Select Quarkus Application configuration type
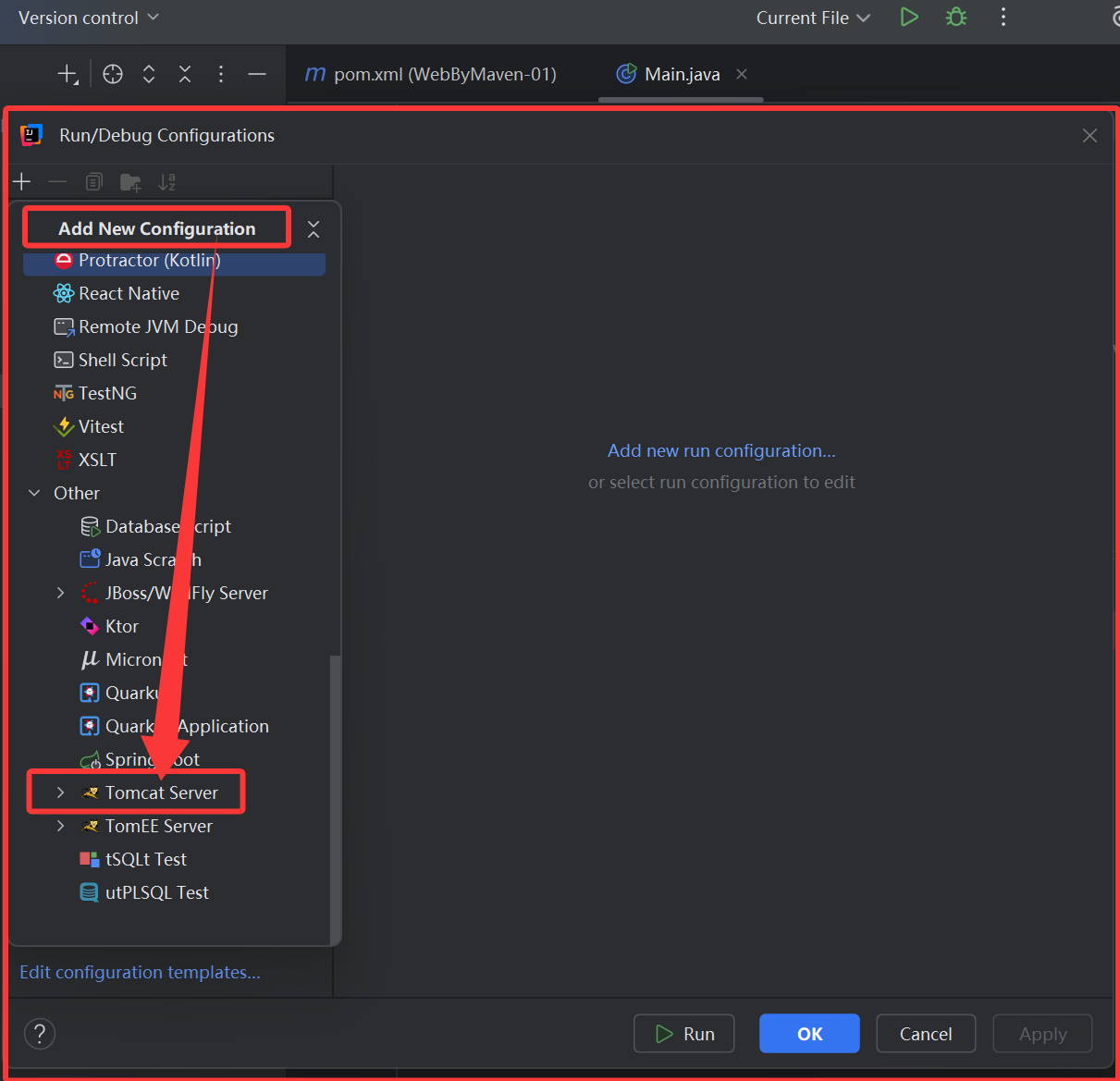Screen dimensions: 1120x1081 coord(174,726)
